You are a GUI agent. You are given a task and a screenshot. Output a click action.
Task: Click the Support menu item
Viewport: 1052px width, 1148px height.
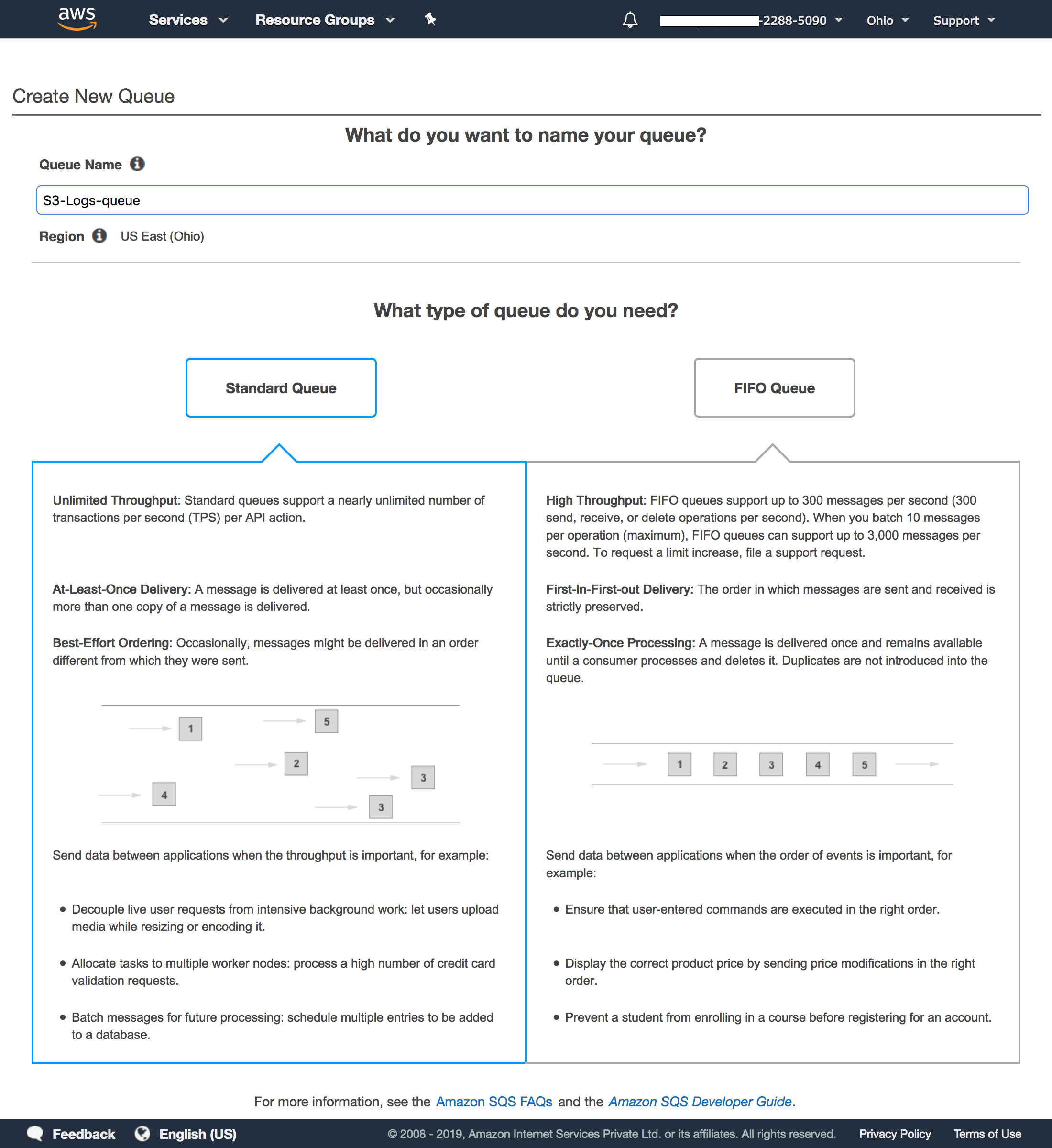(964, 20)
